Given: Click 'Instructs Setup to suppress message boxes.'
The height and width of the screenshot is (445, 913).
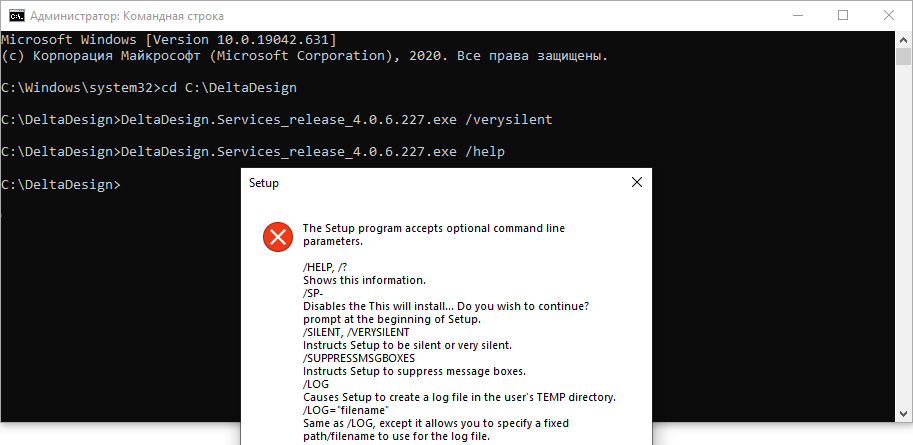Looking at the screenshot, I should pos(415,370).
